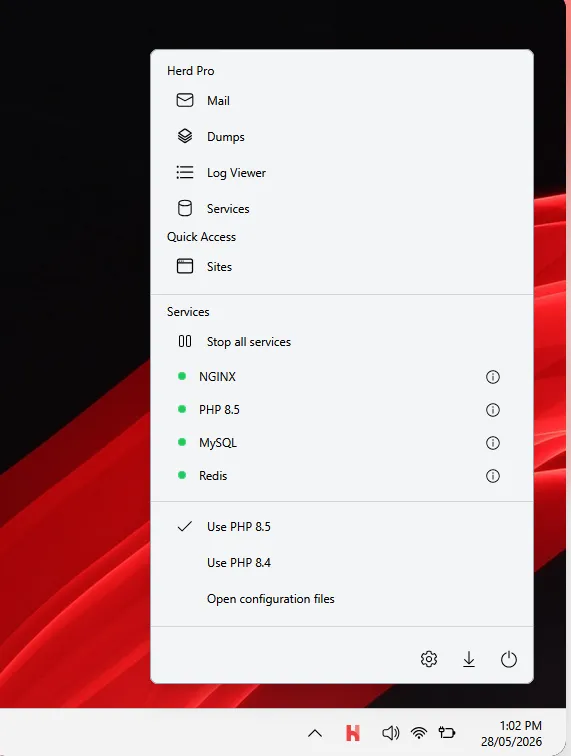The width and height of the screenshot is (571, 756).
Task: Quit Herd with the power icon
Action: pyautogui.click(x=509, y=659)
